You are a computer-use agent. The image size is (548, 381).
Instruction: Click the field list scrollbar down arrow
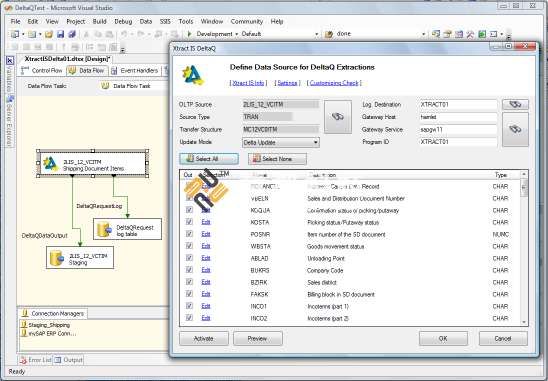[x=524, y=322]
